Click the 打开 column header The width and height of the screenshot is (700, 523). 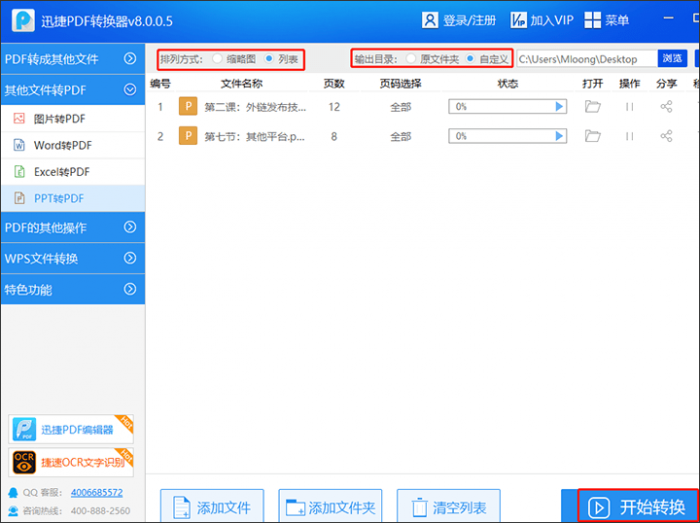coord(593,83)
